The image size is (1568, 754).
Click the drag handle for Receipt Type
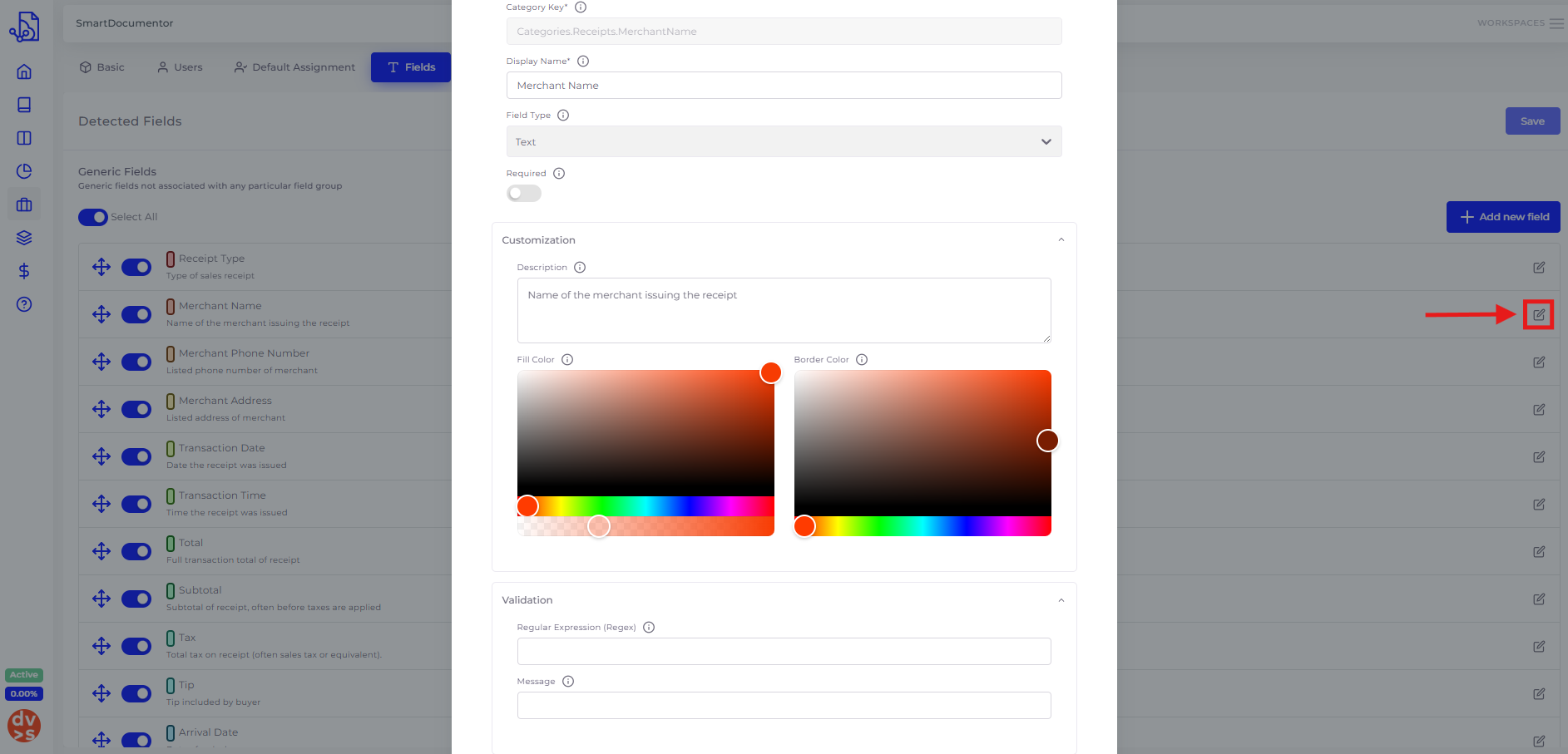pos(101,267)
